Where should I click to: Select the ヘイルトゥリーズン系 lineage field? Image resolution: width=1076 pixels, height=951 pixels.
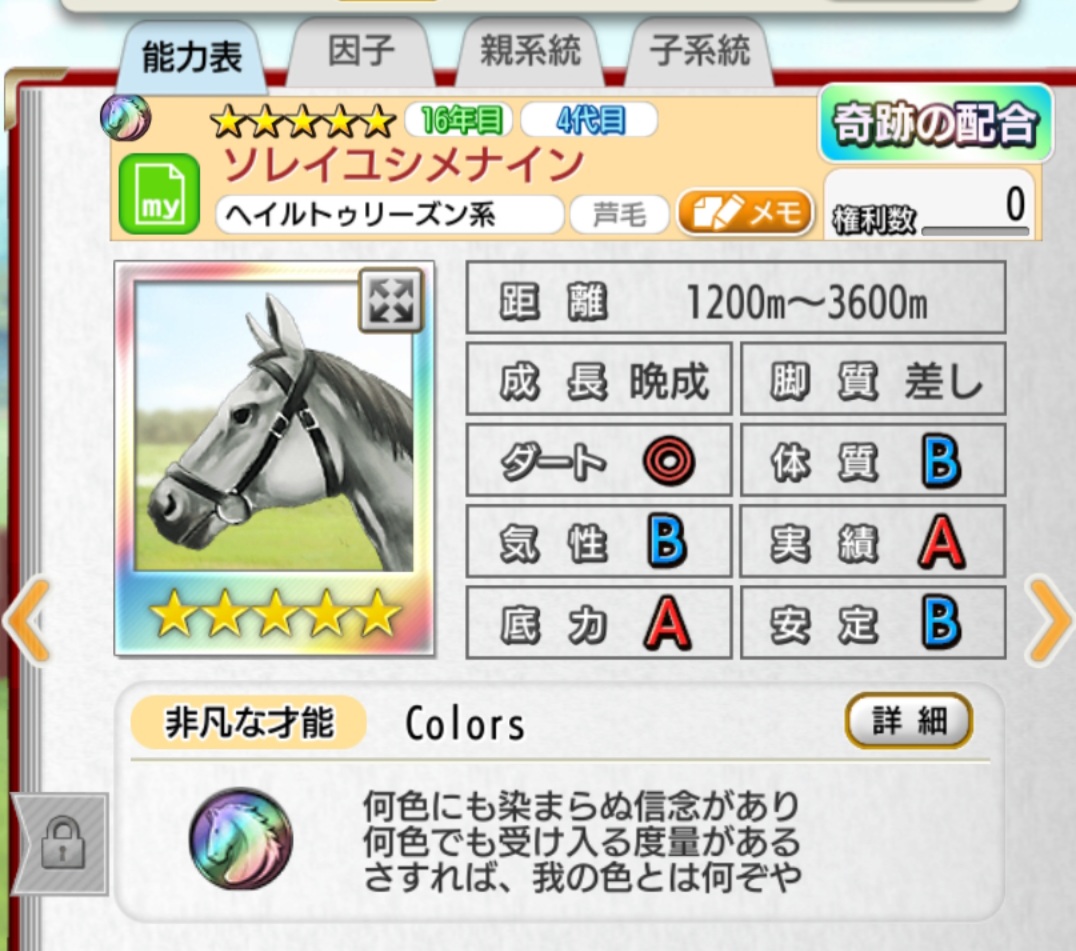[x=389, y=215]
